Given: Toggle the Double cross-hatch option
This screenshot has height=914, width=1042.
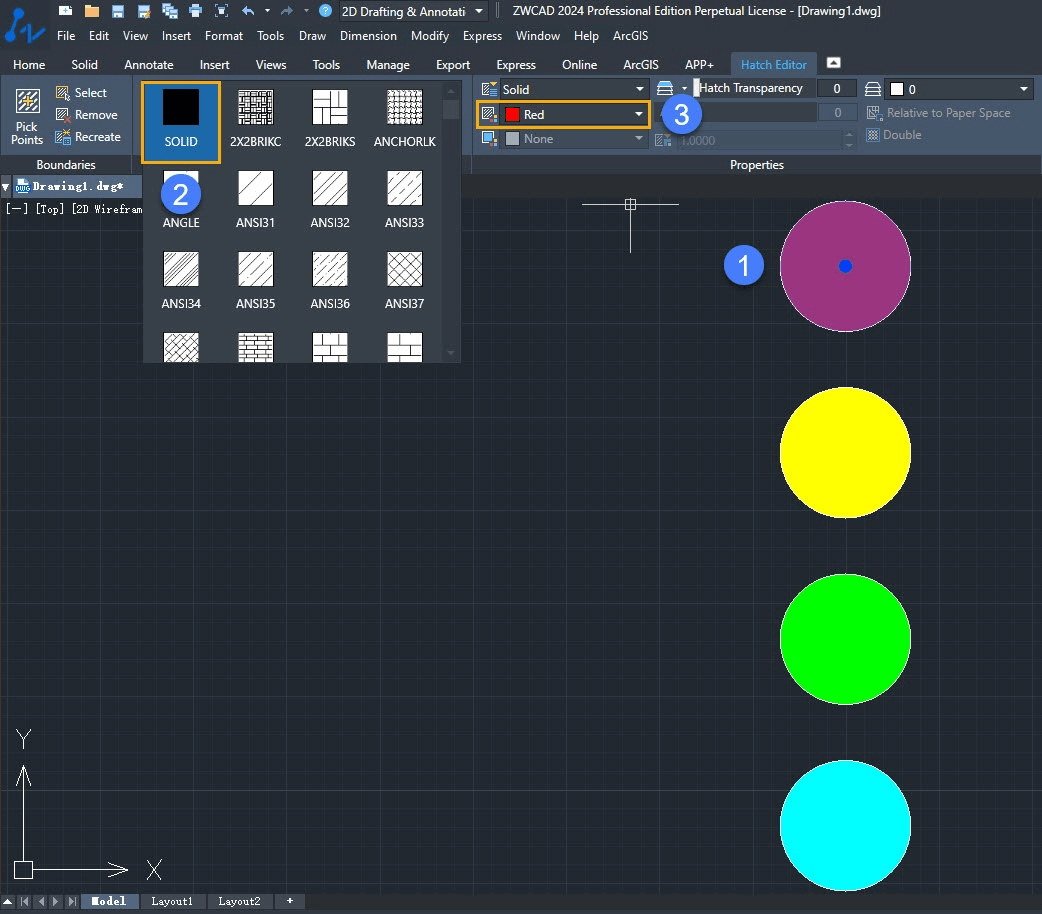Looking at the screenshot, I should pyautogui.click(x=894, y=135).
